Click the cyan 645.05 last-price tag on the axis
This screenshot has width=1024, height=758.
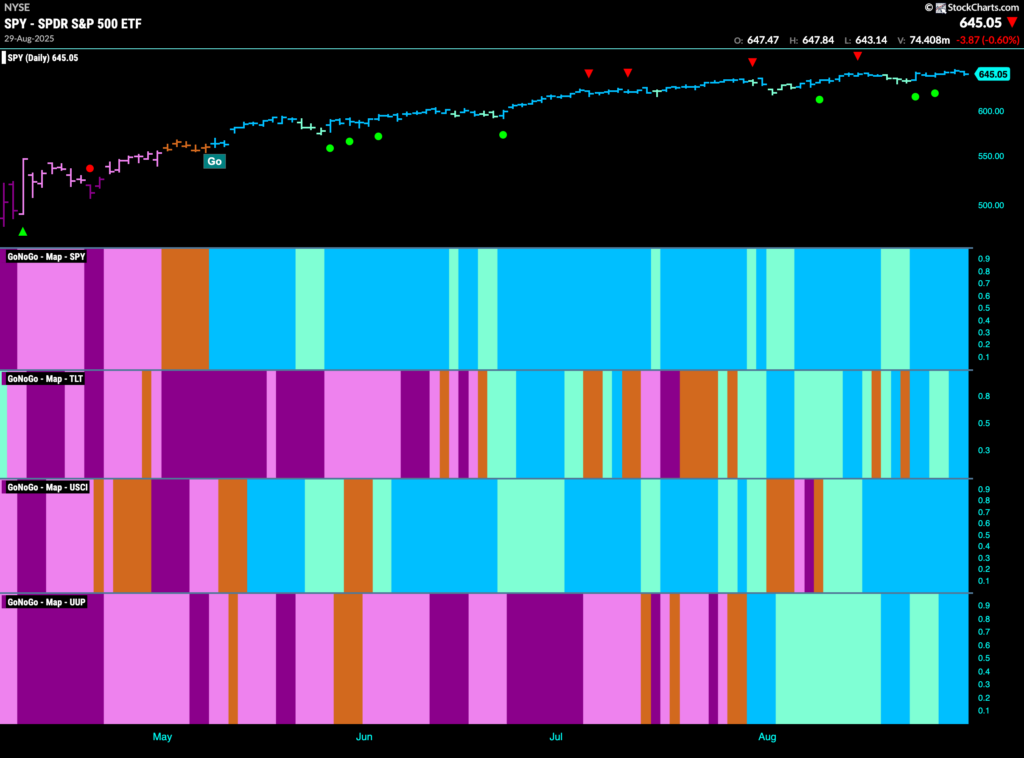992,74
